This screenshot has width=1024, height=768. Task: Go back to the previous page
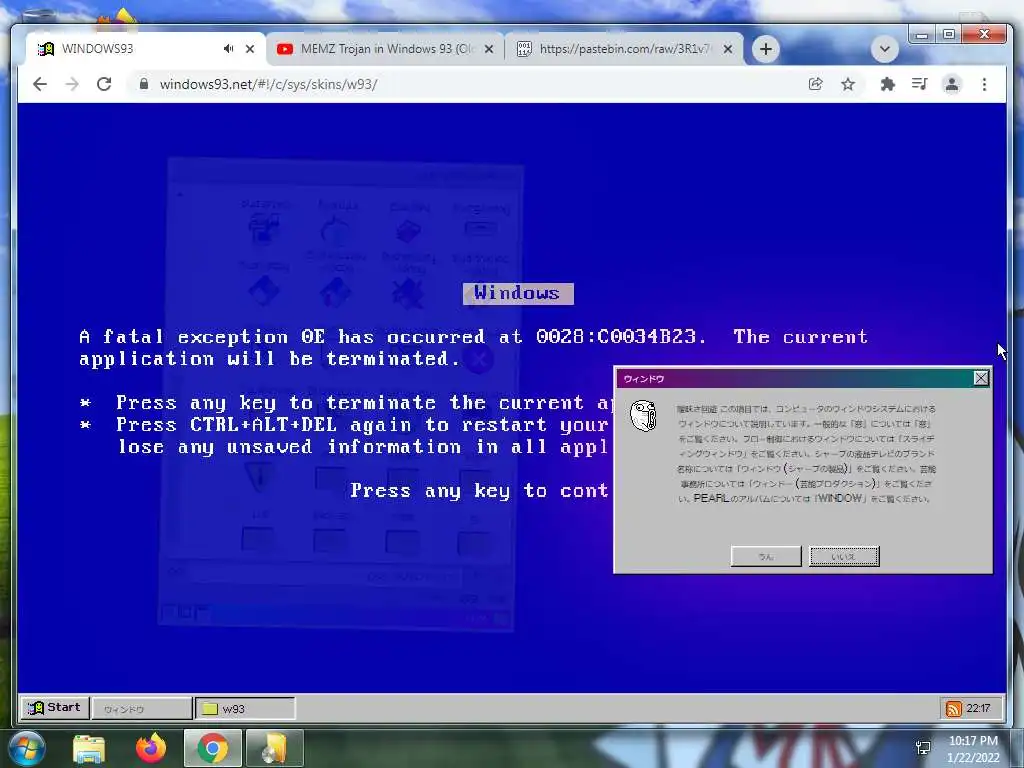(x=40, y=84)
